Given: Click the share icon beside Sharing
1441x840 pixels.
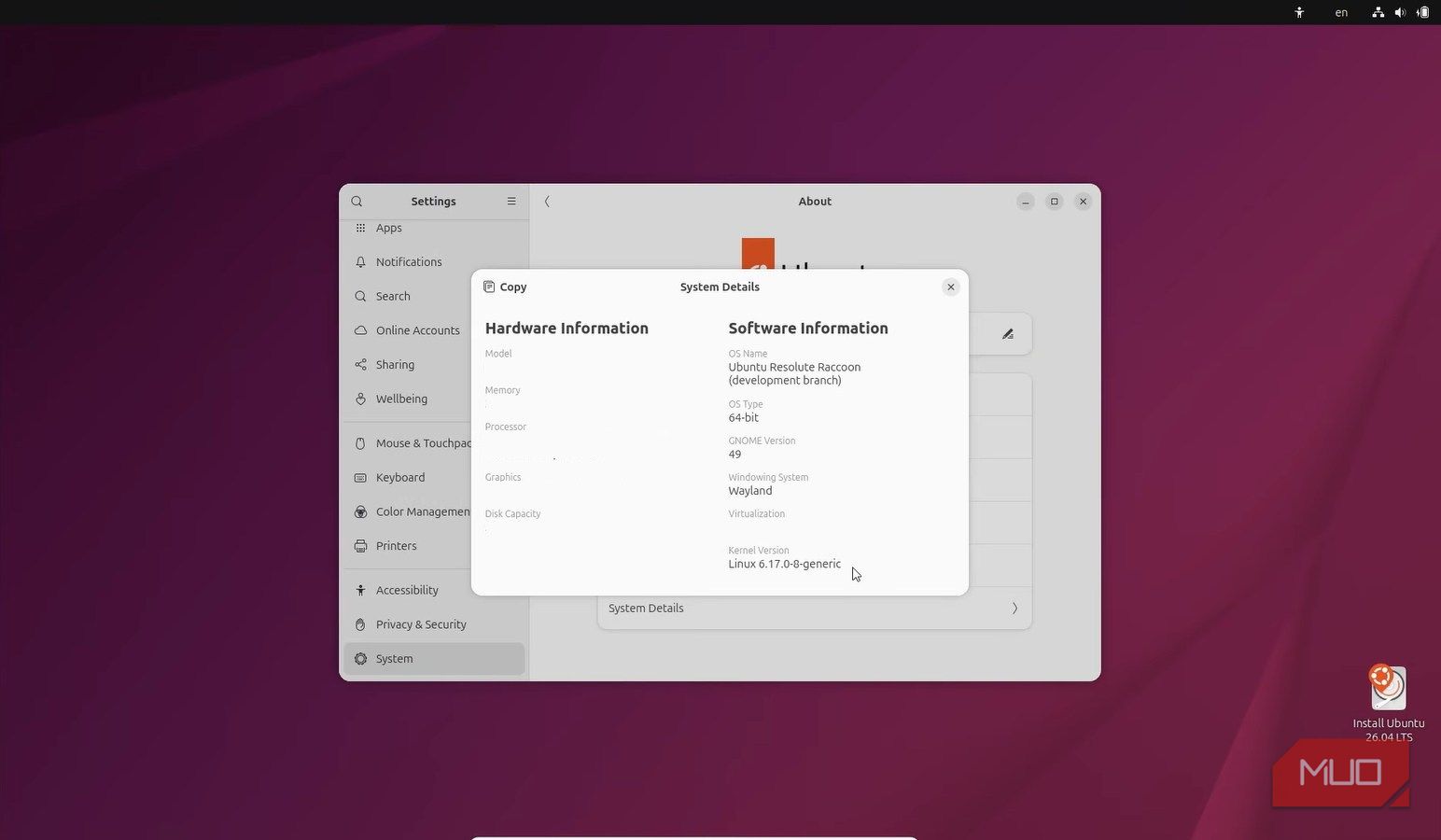Looking at the screenshot, I should [360, 365].
